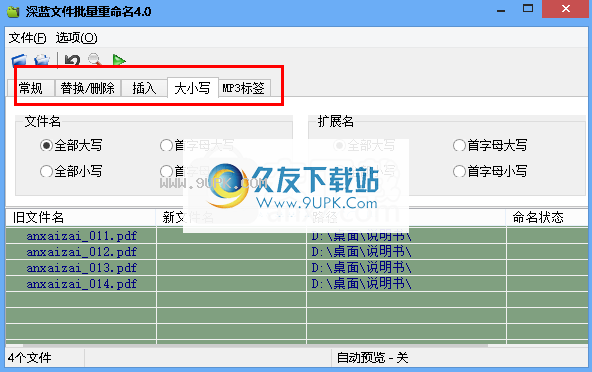Select the 大小写 tab
592x372 pixels.
(x=193, y=88)
